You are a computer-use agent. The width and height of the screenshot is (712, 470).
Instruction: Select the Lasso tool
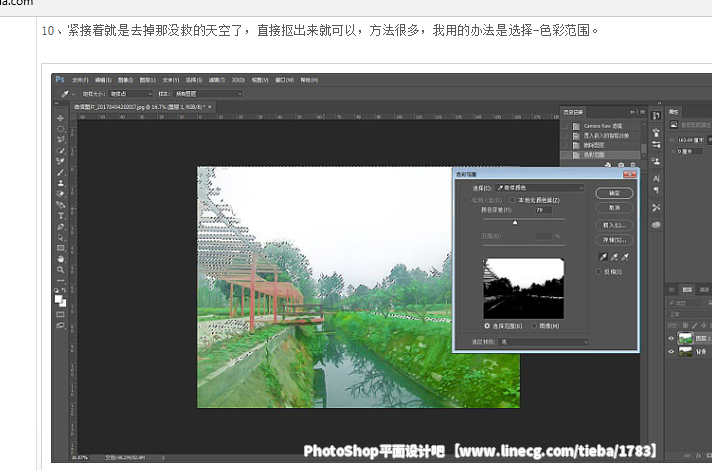[60, 140]
